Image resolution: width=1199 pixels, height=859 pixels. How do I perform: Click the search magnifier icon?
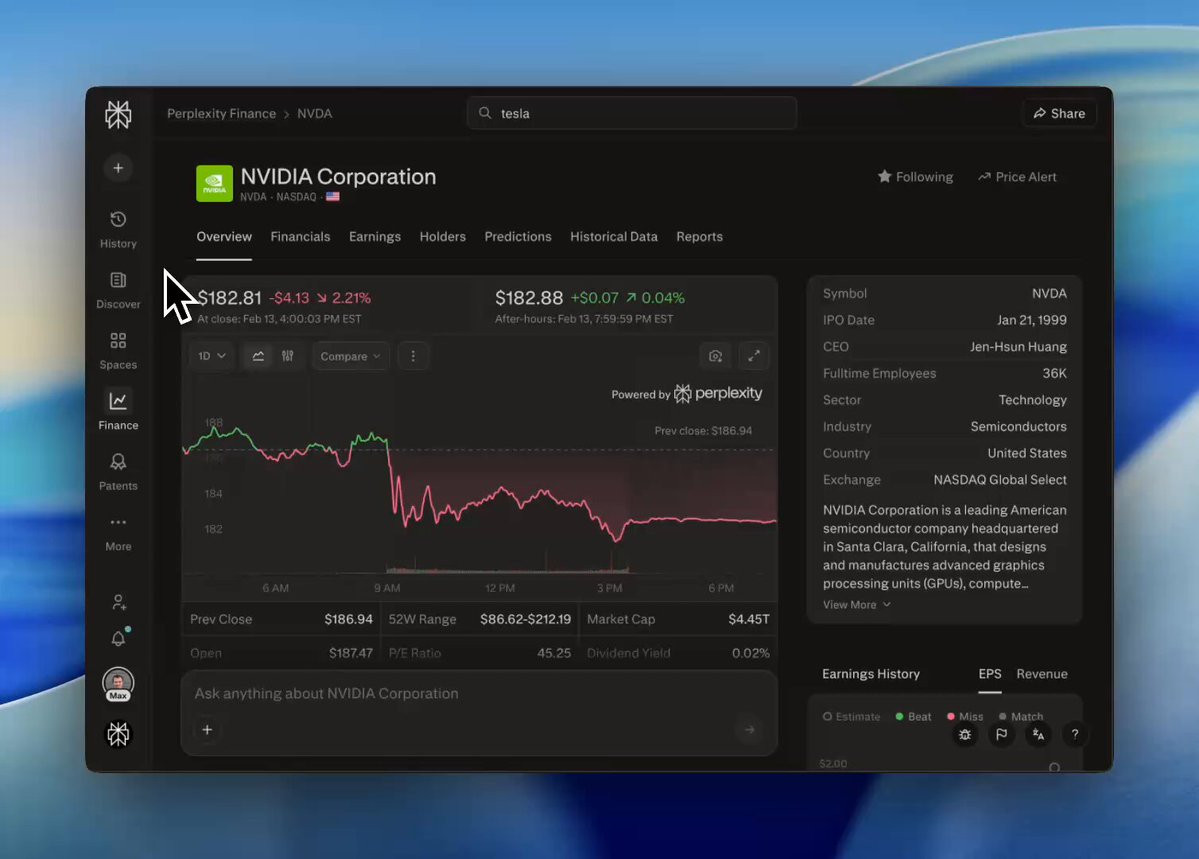point(485,113)
